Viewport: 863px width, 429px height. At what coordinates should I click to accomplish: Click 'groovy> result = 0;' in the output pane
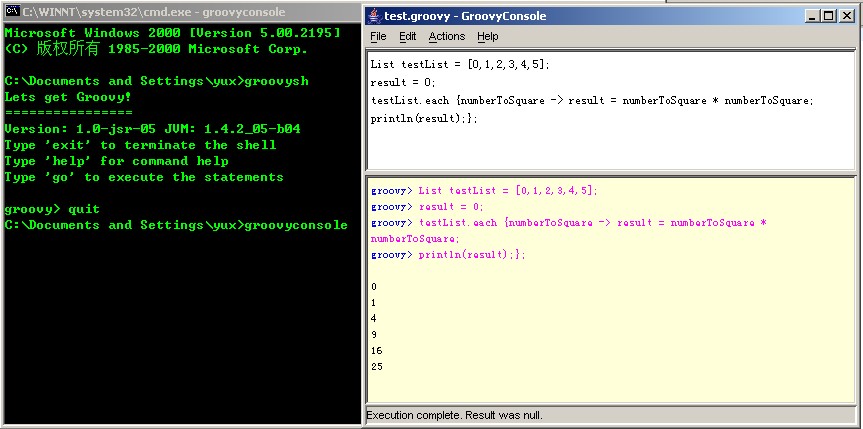pyautogui.click(x=427, y=207)
